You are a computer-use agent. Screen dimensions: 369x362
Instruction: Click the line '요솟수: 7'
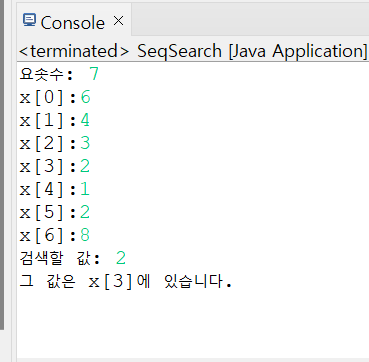[x=59, y=74]
